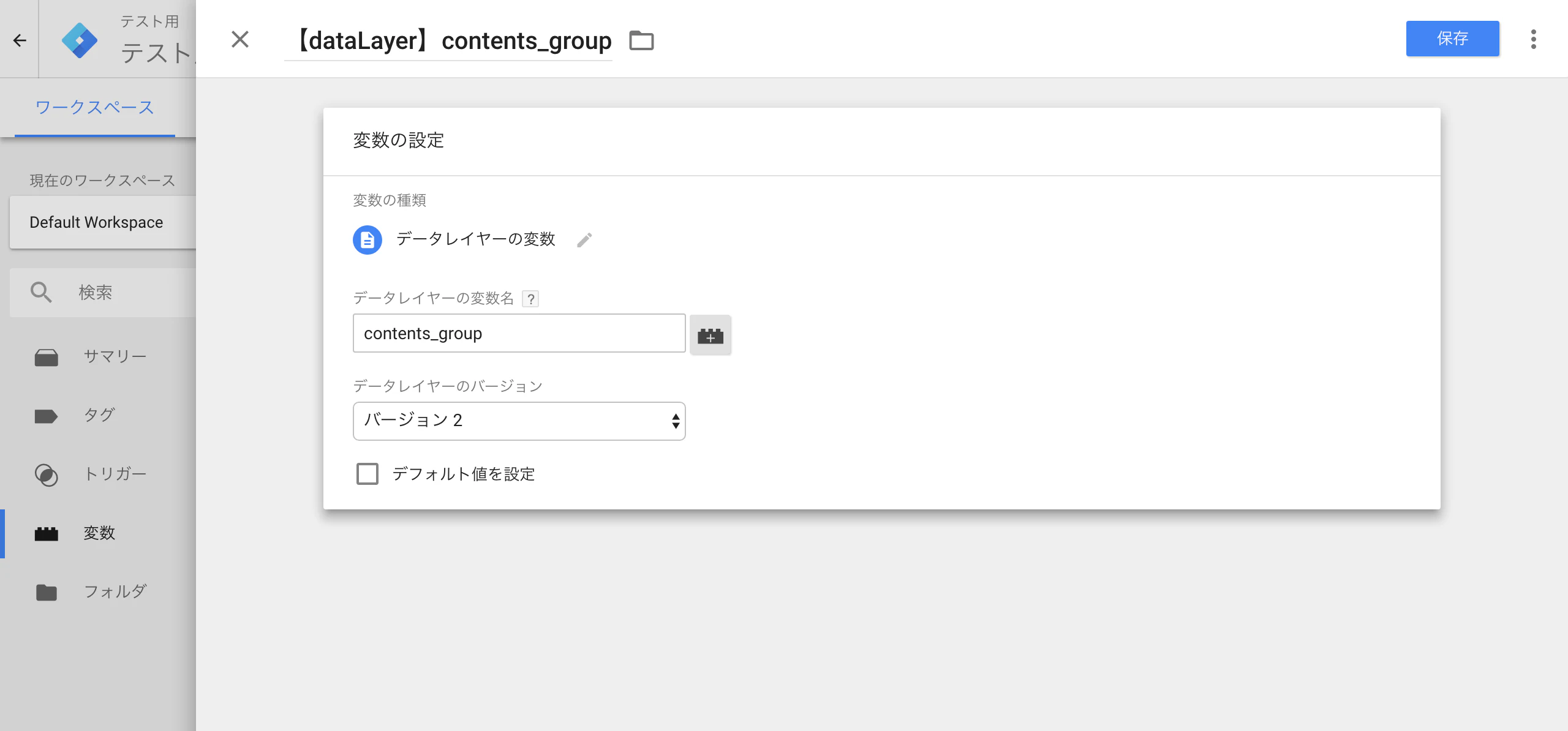Click the タグ label icon
Screen dimensions: 1568x731
coord(47,416)
